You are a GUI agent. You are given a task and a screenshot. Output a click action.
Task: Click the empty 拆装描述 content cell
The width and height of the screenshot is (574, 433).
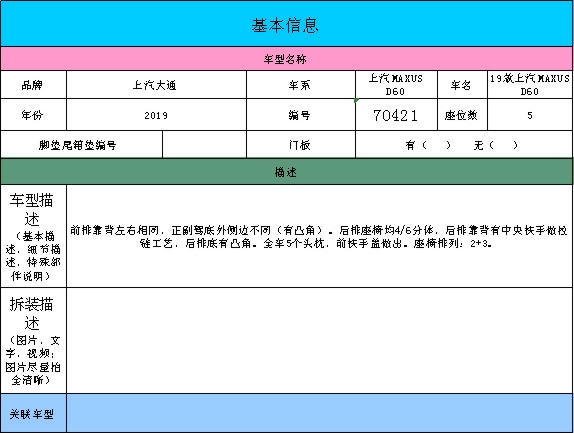[320, 340]
